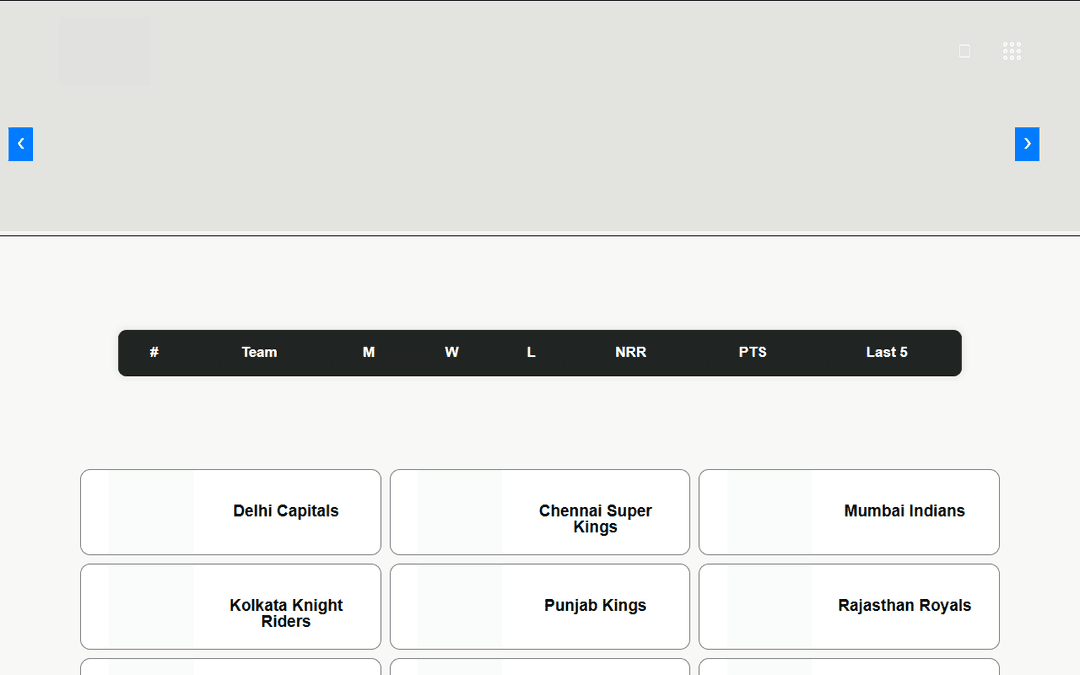
Task: Click the small square icon beside apps grid
Action: click(964, 51)
